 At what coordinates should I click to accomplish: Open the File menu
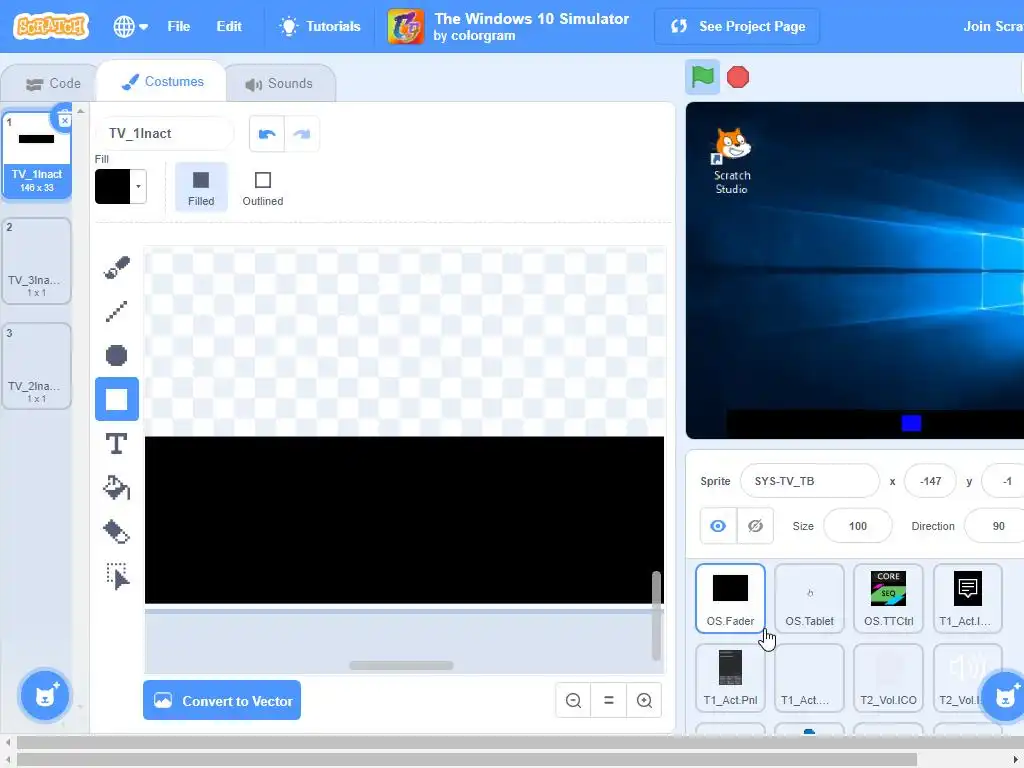[x=178, y=26]
